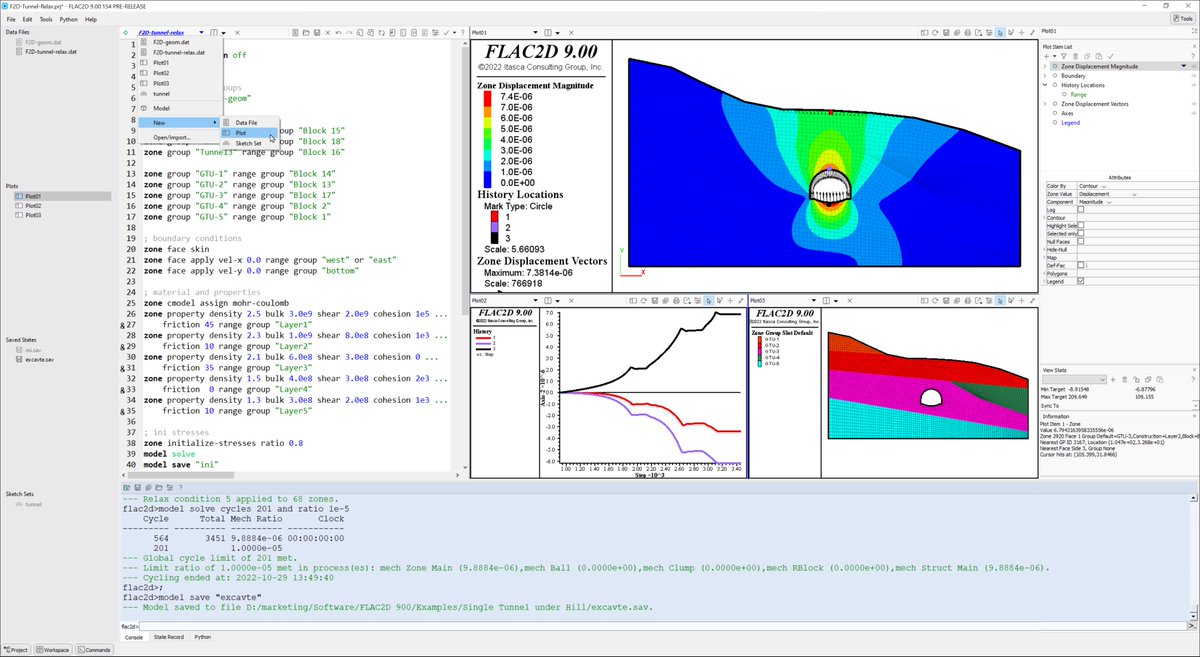Uncheck the Legend checkbox
Image resolution: width=1200 pixels, height=657 pixels.
pyautogui.click(x=1081, y=281)
